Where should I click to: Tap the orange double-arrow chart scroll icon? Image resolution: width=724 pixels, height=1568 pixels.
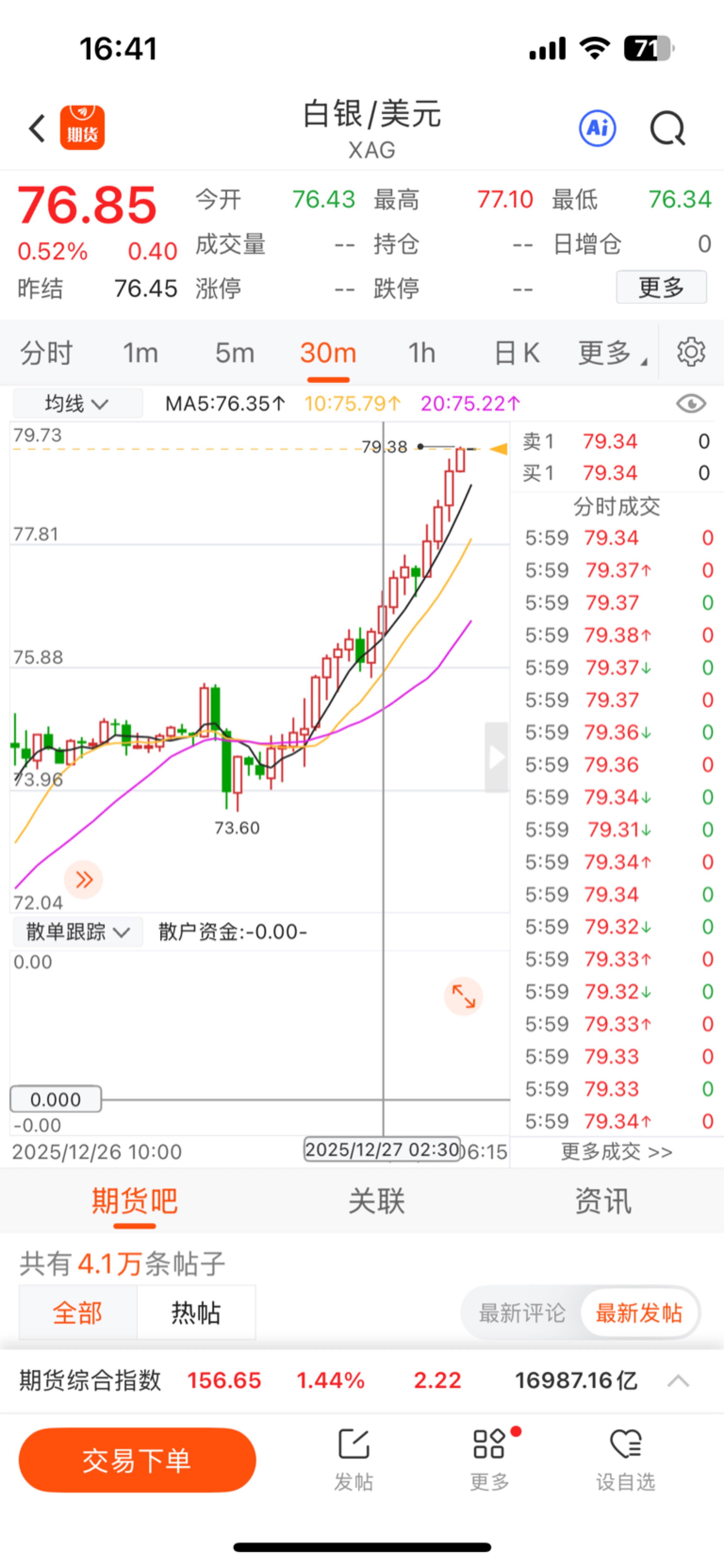pos(83,879)
